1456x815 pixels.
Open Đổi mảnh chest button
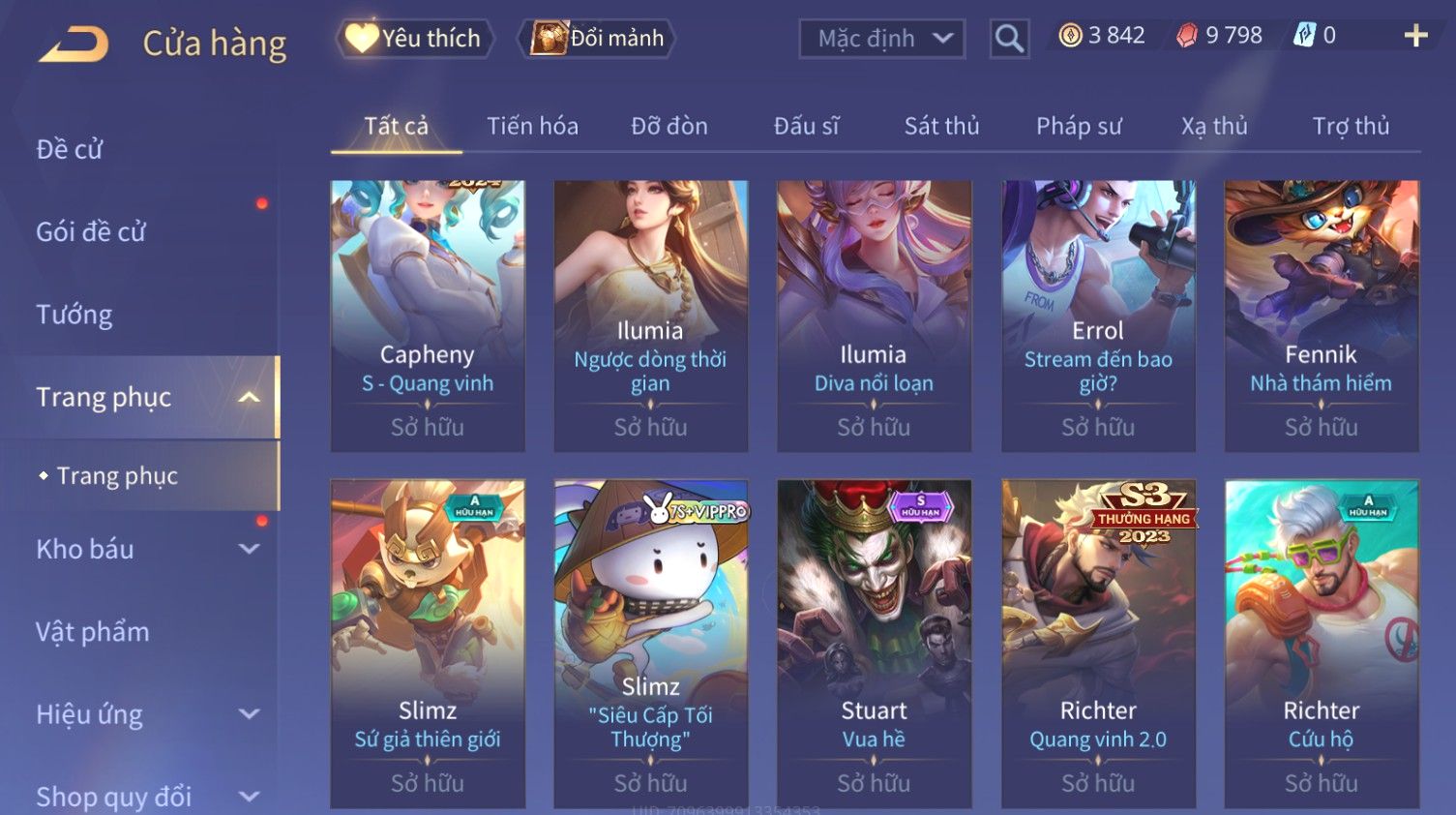click(596, 39)
